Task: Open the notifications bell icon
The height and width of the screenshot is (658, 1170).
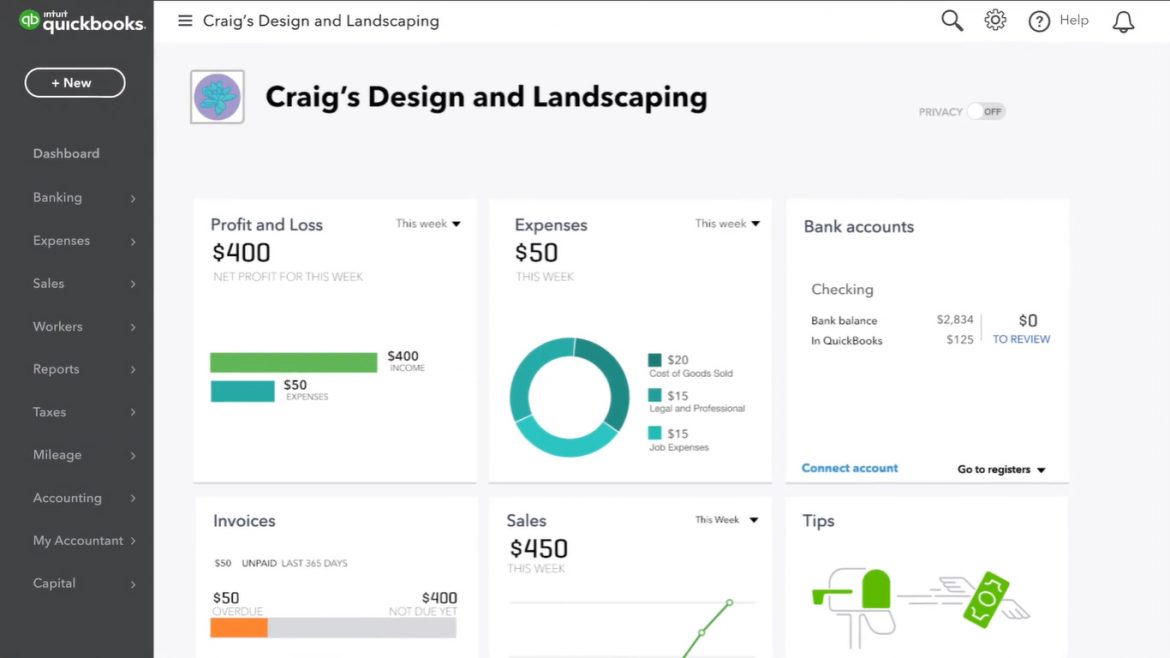Action: click(x=1122, y=20)
